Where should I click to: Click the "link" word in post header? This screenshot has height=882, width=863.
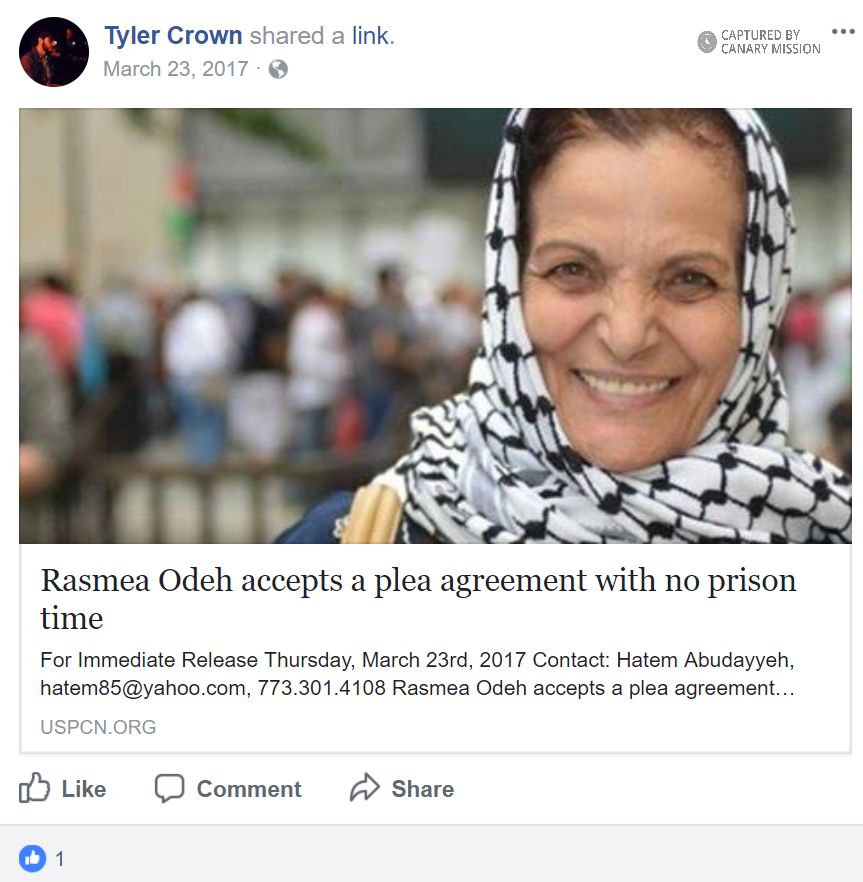click(x=370, y=35)
